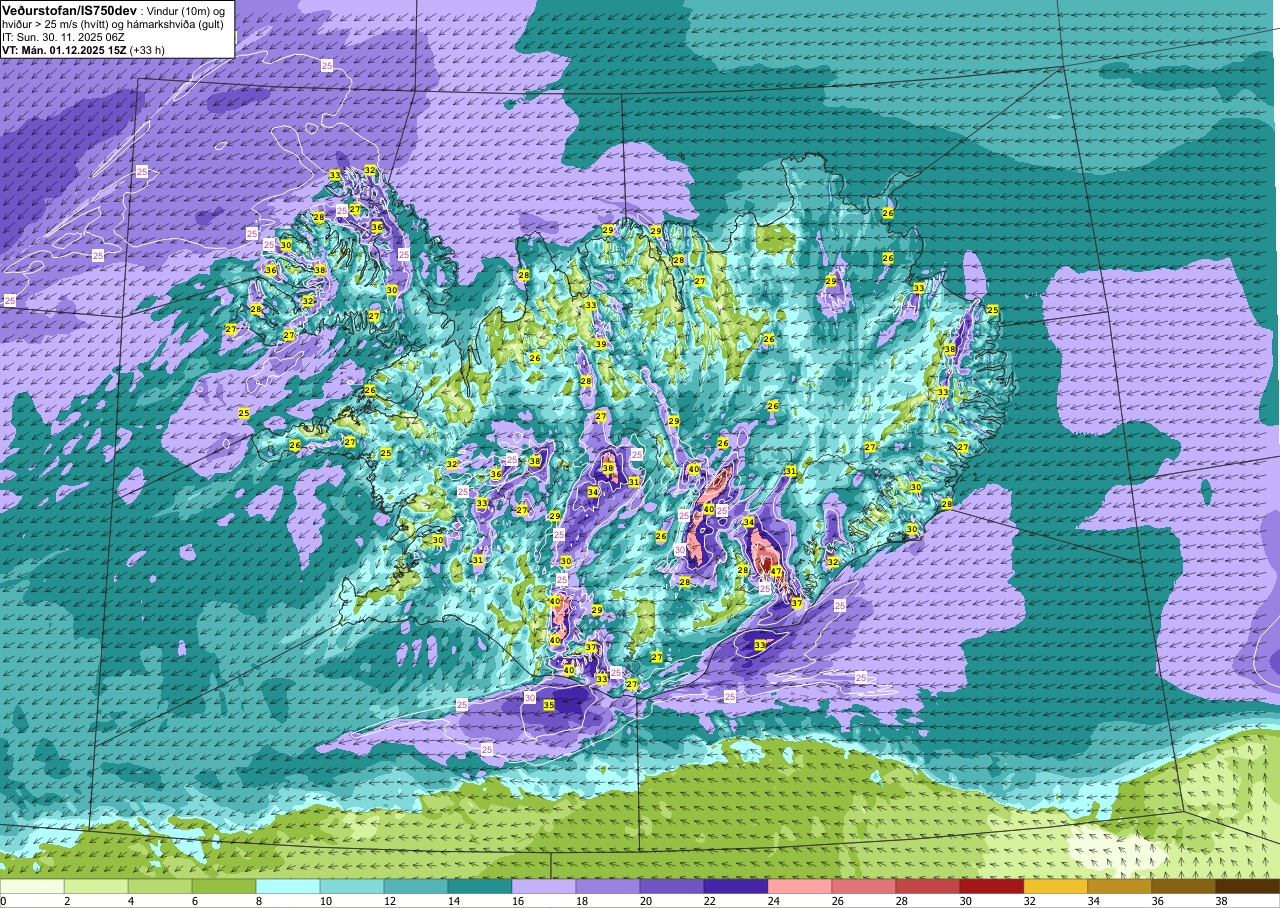Pick the 12–14 m/s teal legend block
Viewport: 1280px width, 908px height.
point(416,887)
